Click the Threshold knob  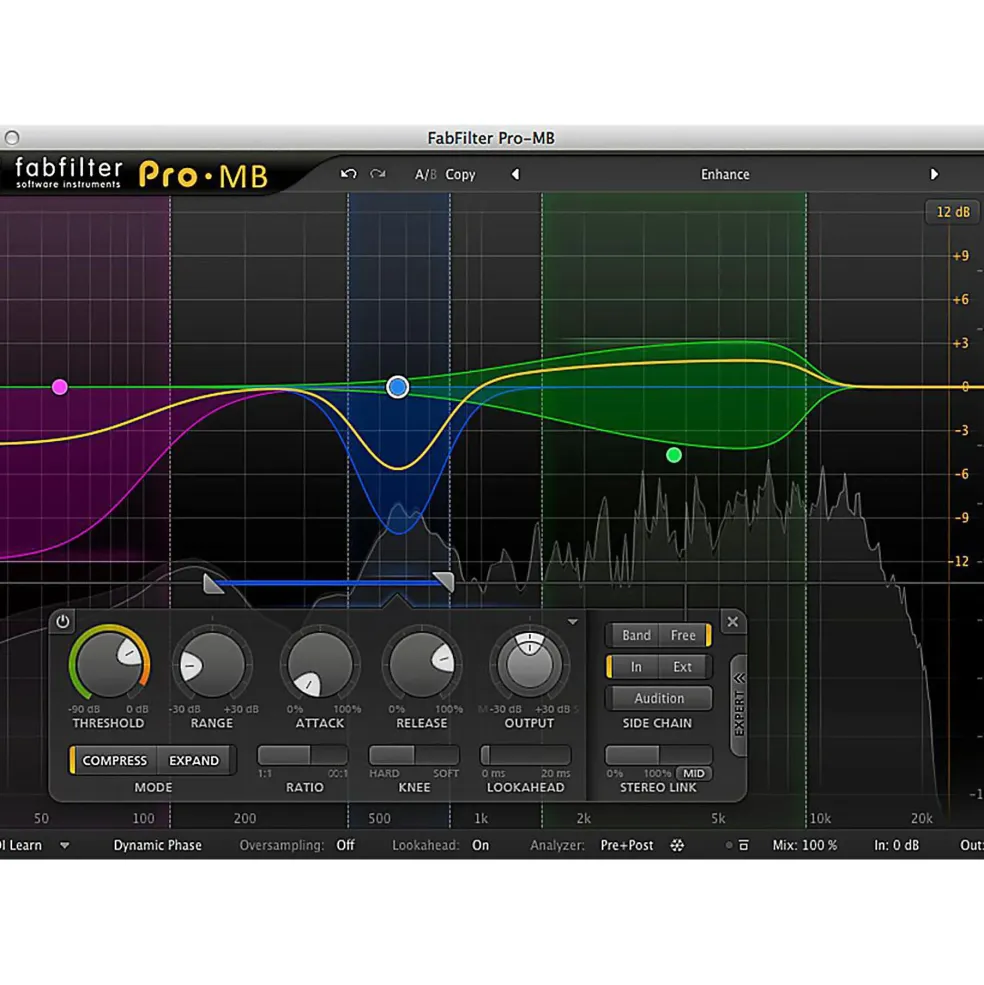[109, 665]
